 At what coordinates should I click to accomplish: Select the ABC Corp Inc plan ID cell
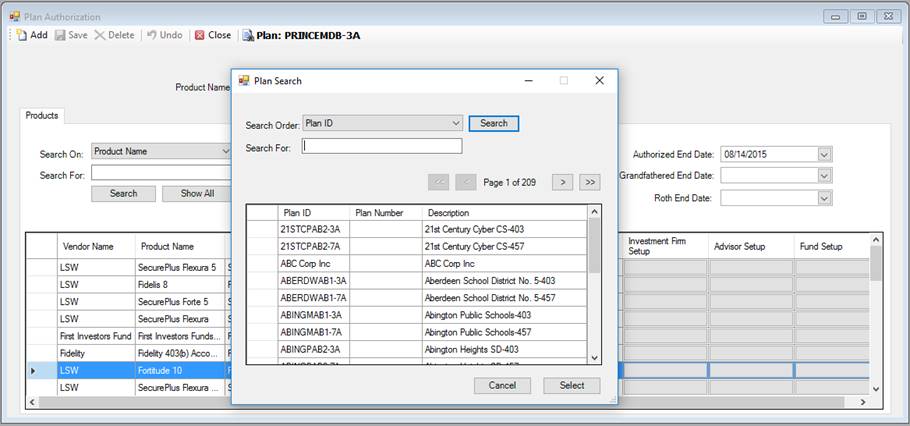pyautogui.click(x=313, y=263)
